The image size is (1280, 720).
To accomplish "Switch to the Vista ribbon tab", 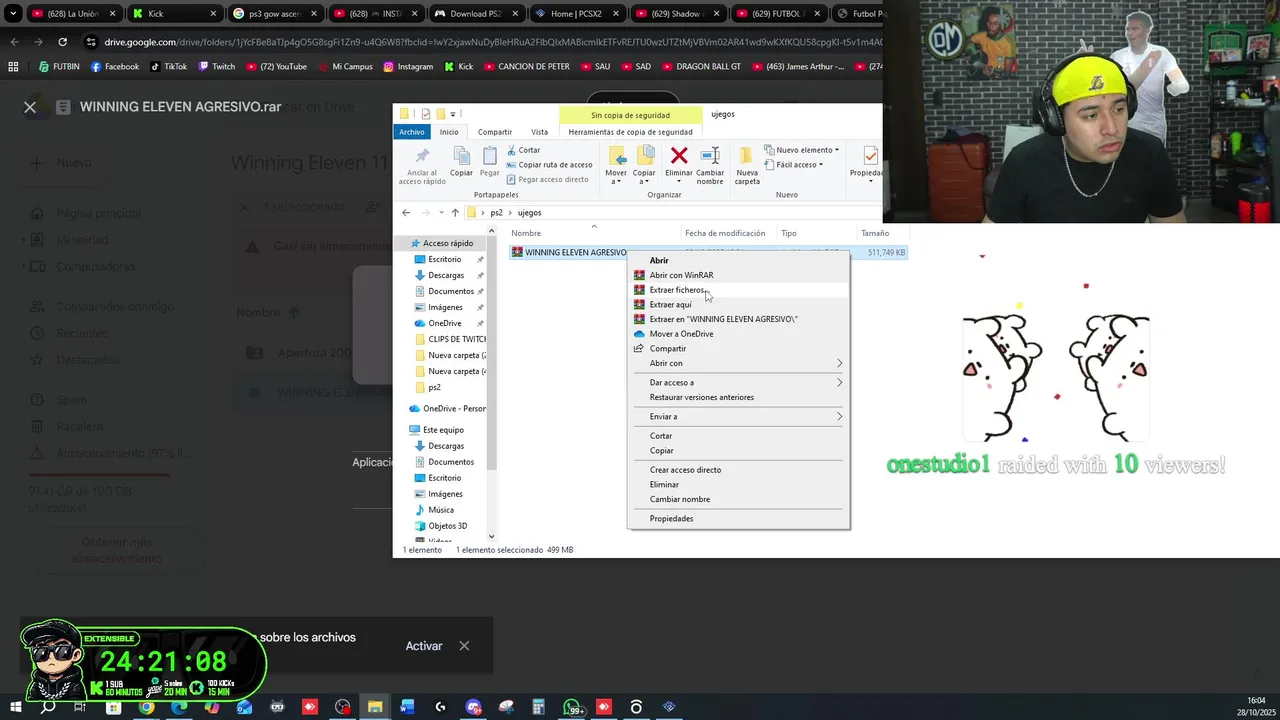I will [539, 132].
